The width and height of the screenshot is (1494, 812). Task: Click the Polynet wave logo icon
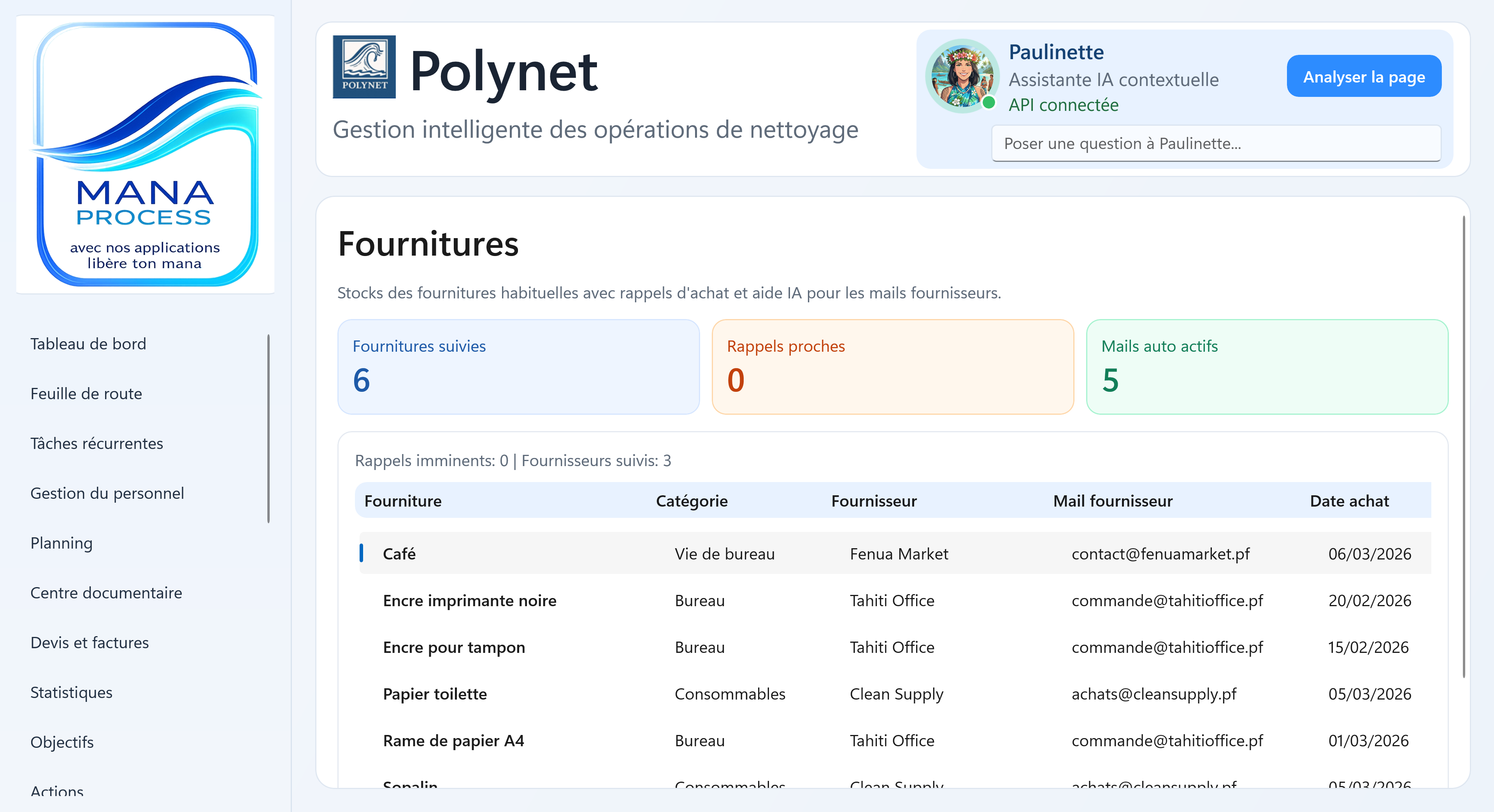coord(363,67)
